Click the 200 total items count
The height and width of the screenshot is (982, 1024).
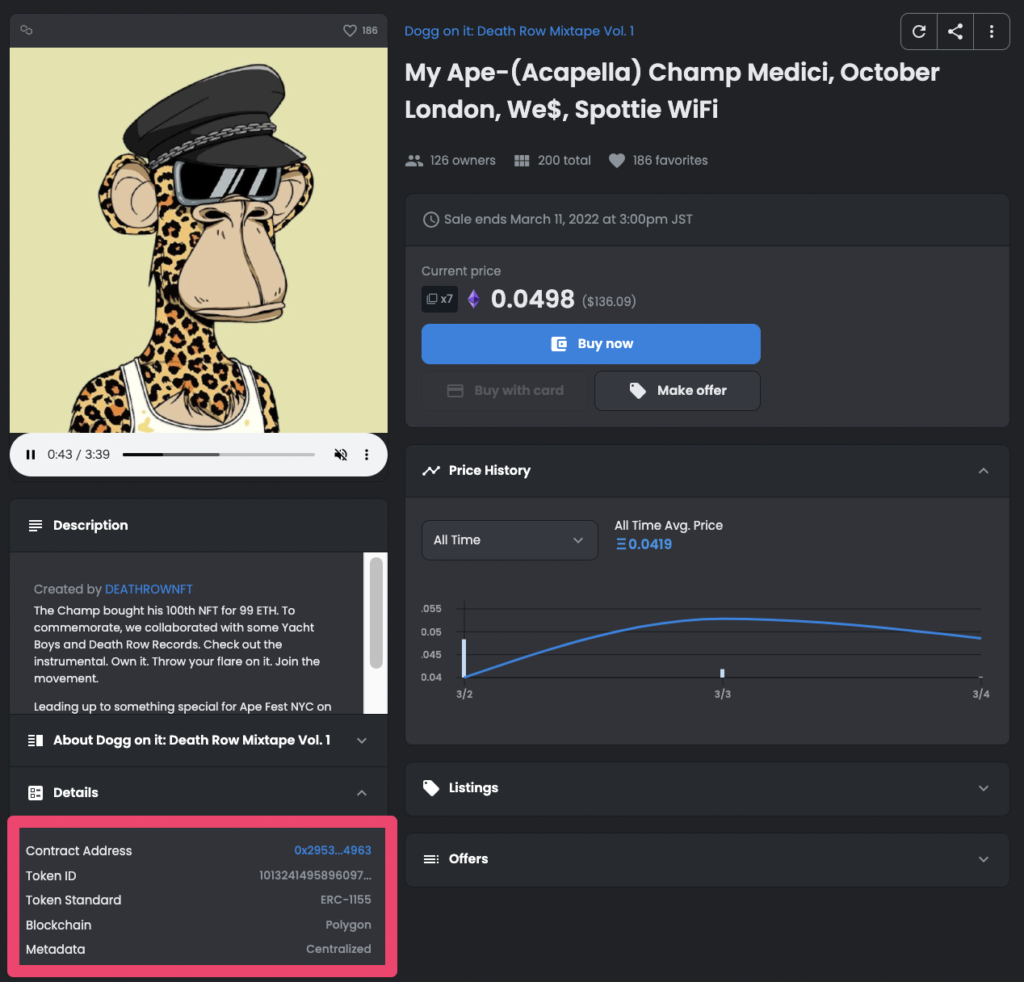pyautogui.click(x=552, y=161)
